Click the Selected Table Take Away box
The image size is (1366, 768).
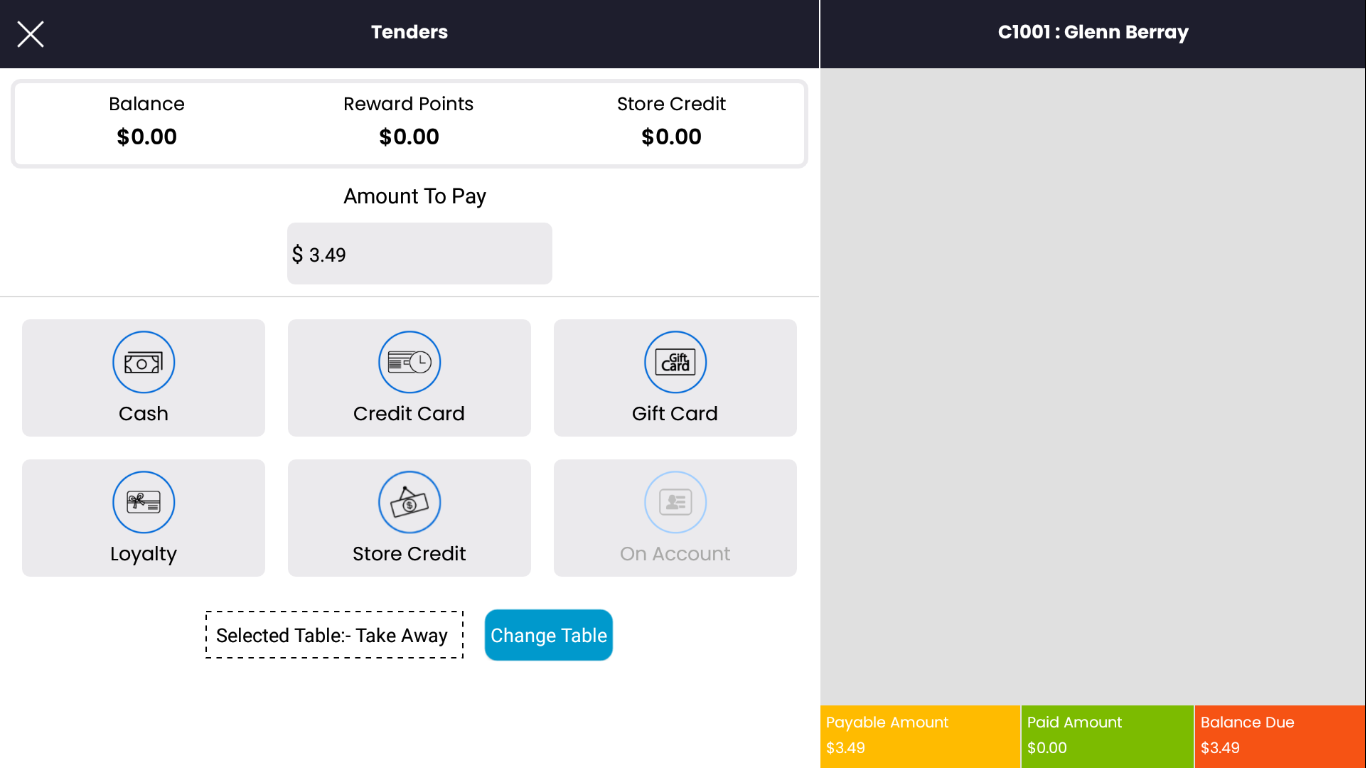point(334,635)
